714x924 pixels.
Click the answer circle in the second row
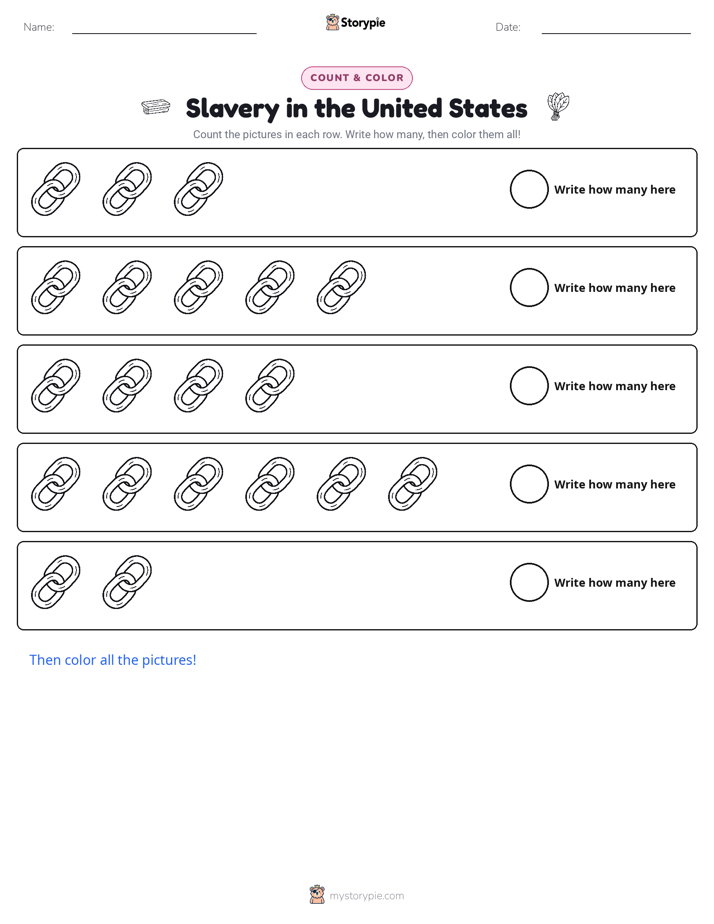point(529,288)
